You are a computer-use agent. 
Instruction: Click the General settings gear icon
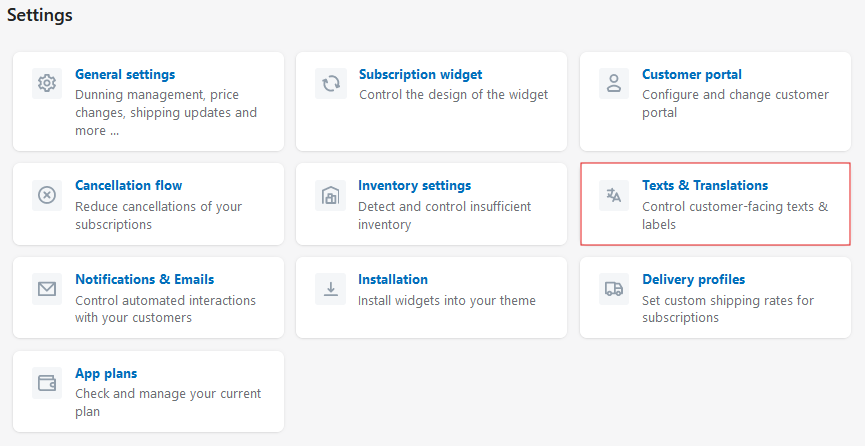(47, 83)
